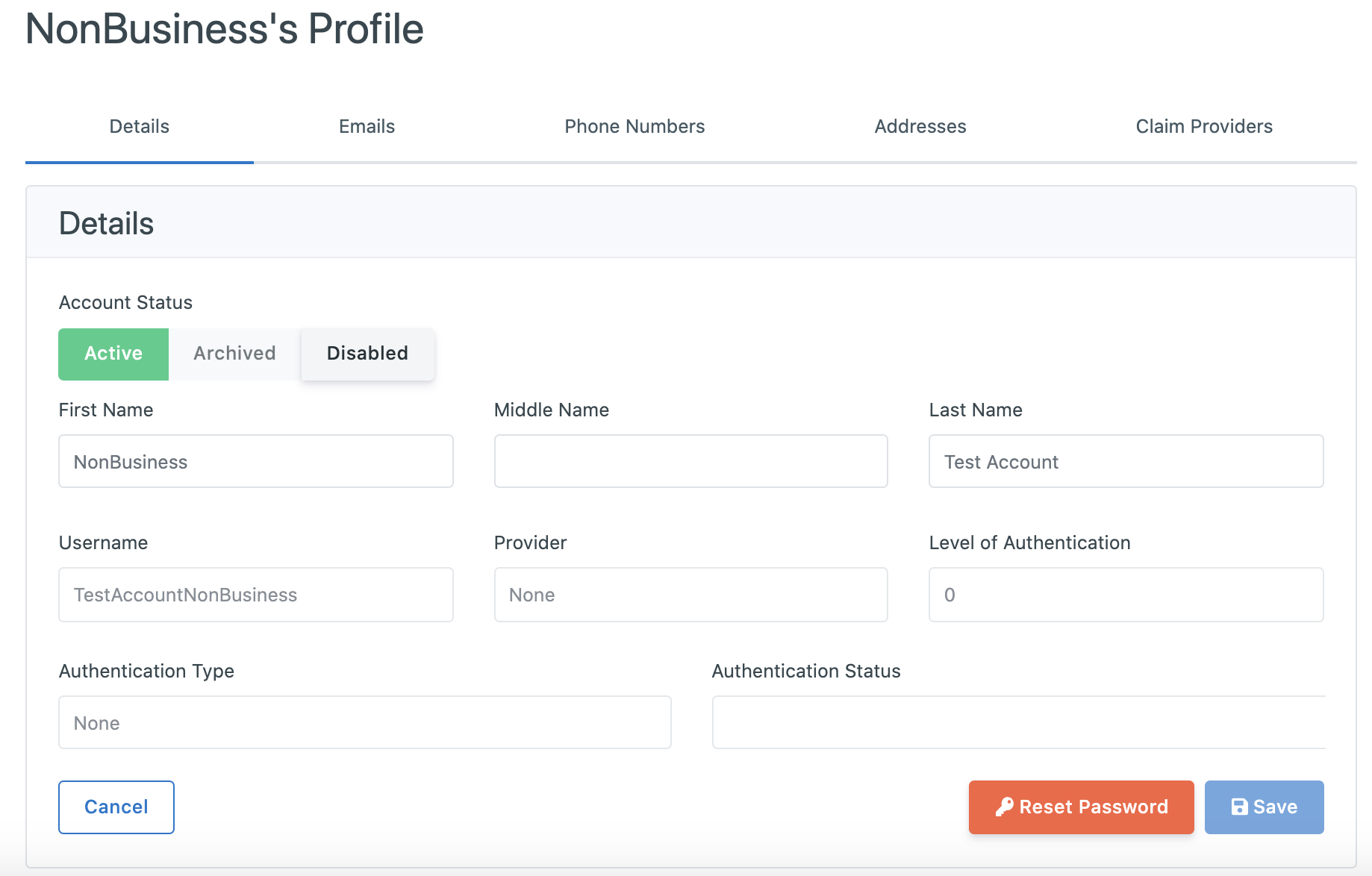
Task: Click the Cancel button
Action: [x=116, y=807]
